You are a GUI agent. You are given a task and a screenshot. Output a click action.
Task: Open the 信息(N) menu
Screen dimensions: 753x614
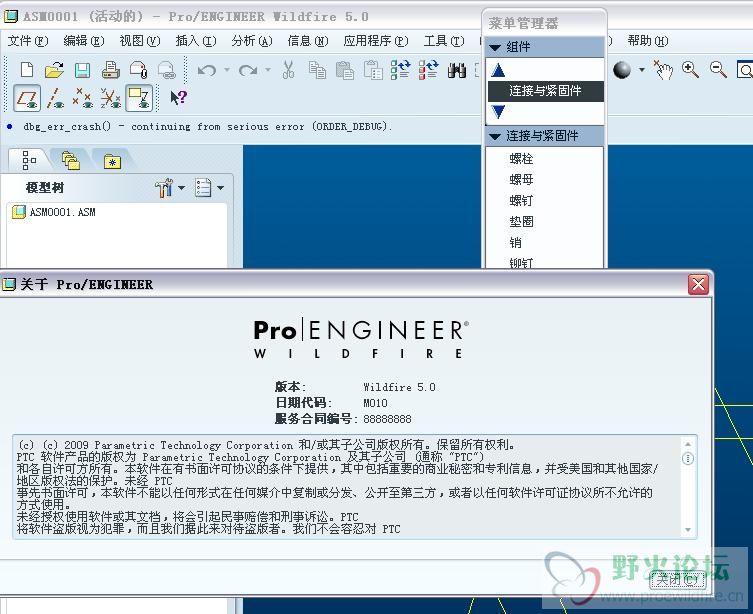pyautogui.click(x=308, y=41)
